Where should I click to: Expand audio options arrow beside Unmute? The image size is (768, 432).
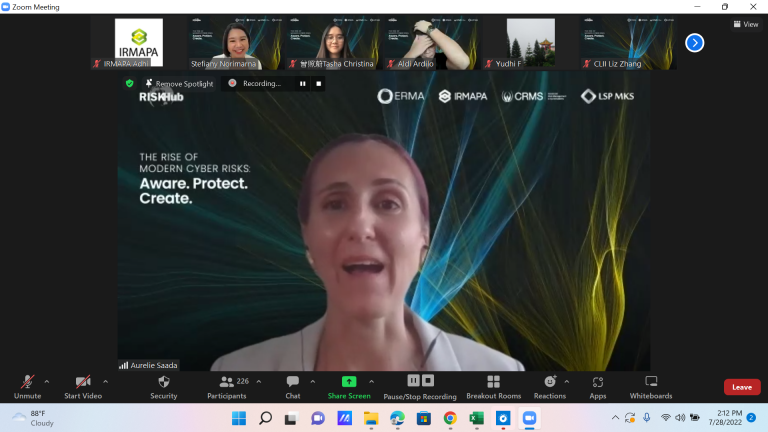tap(47, 381)
